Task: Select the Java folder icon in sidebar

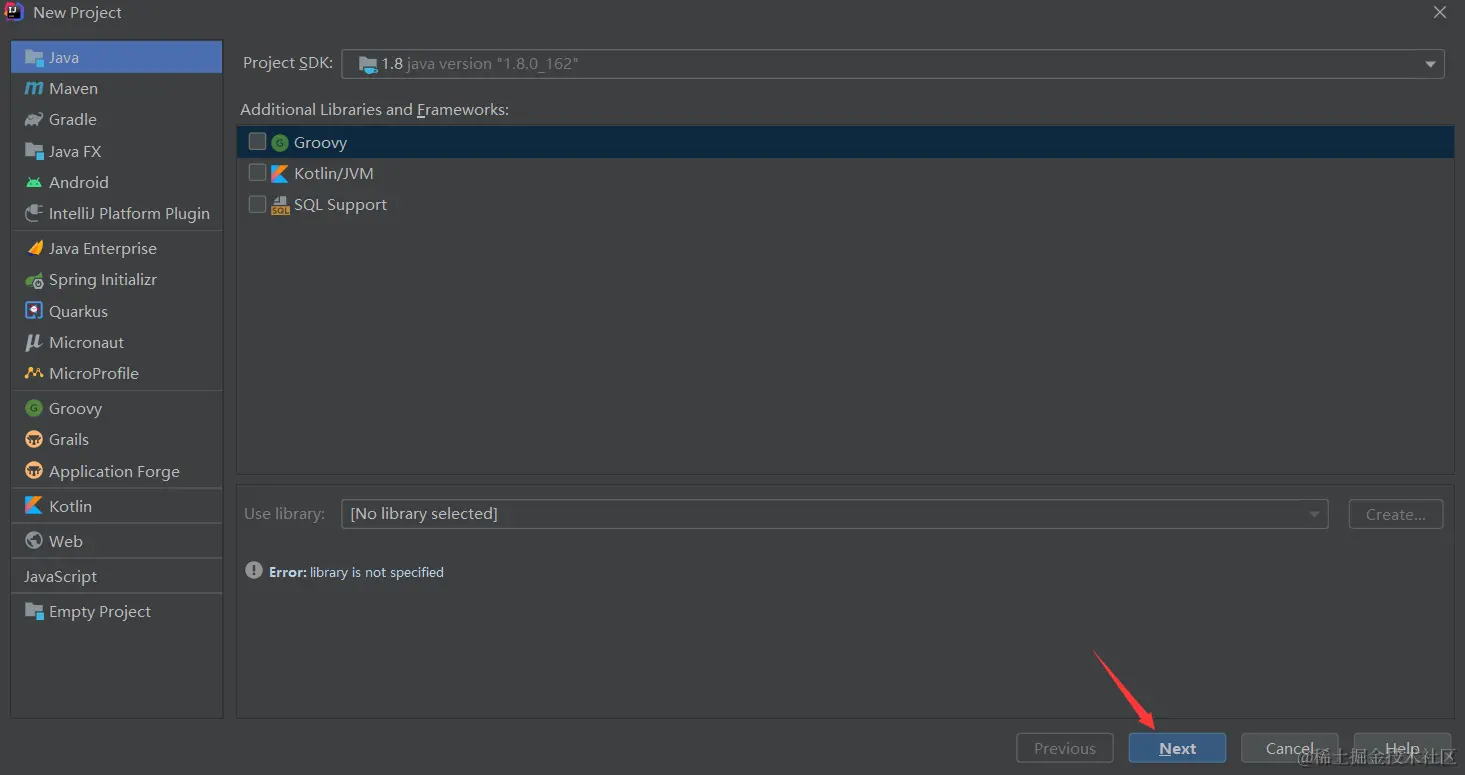Action: click(x=34, y=58)
